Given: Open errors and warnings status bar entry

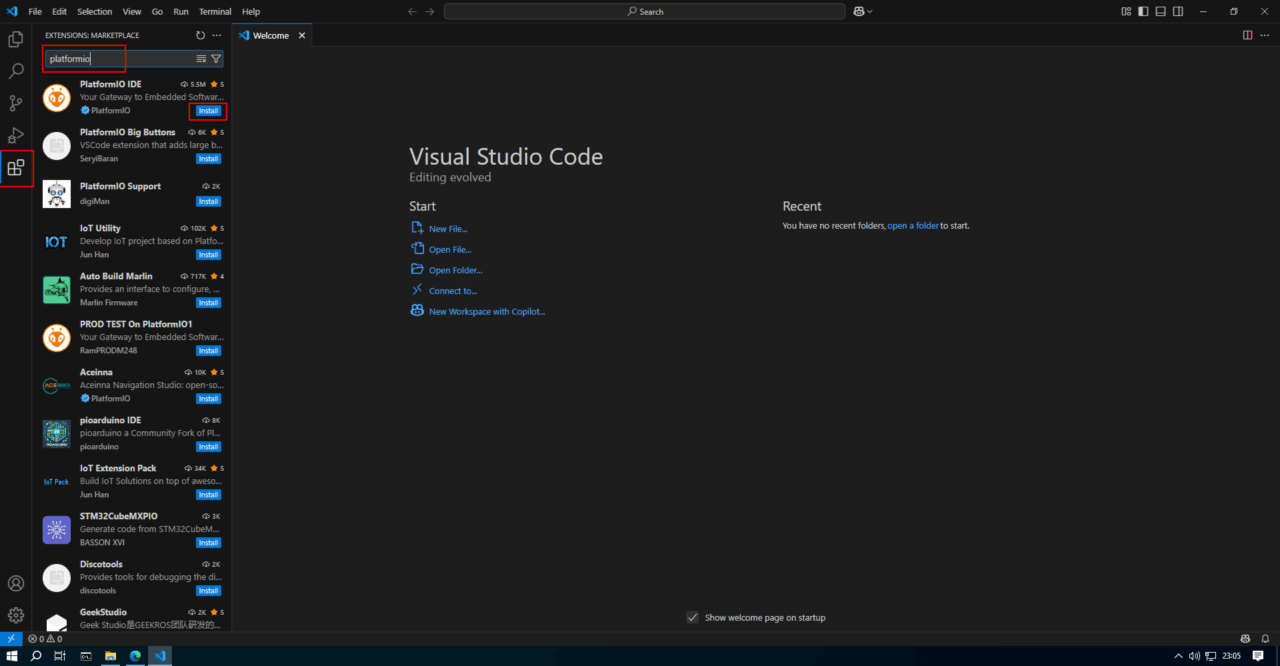Looking at the screenshot, I should (x=45, y=638).
